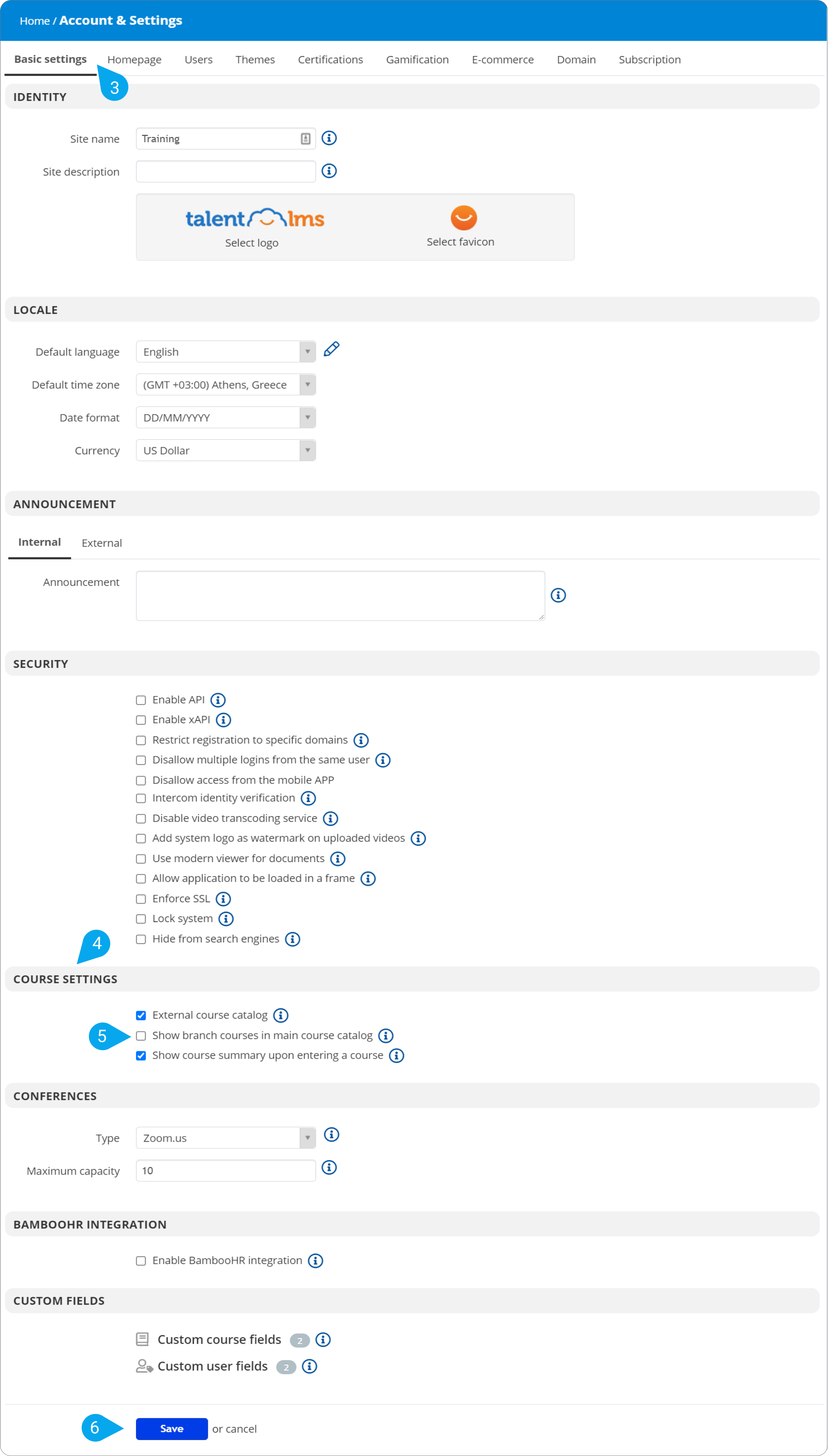The width and height of the screenshot is (828, 1456).
Task: Open Custom course fields
Action: tap(219, 1340)
